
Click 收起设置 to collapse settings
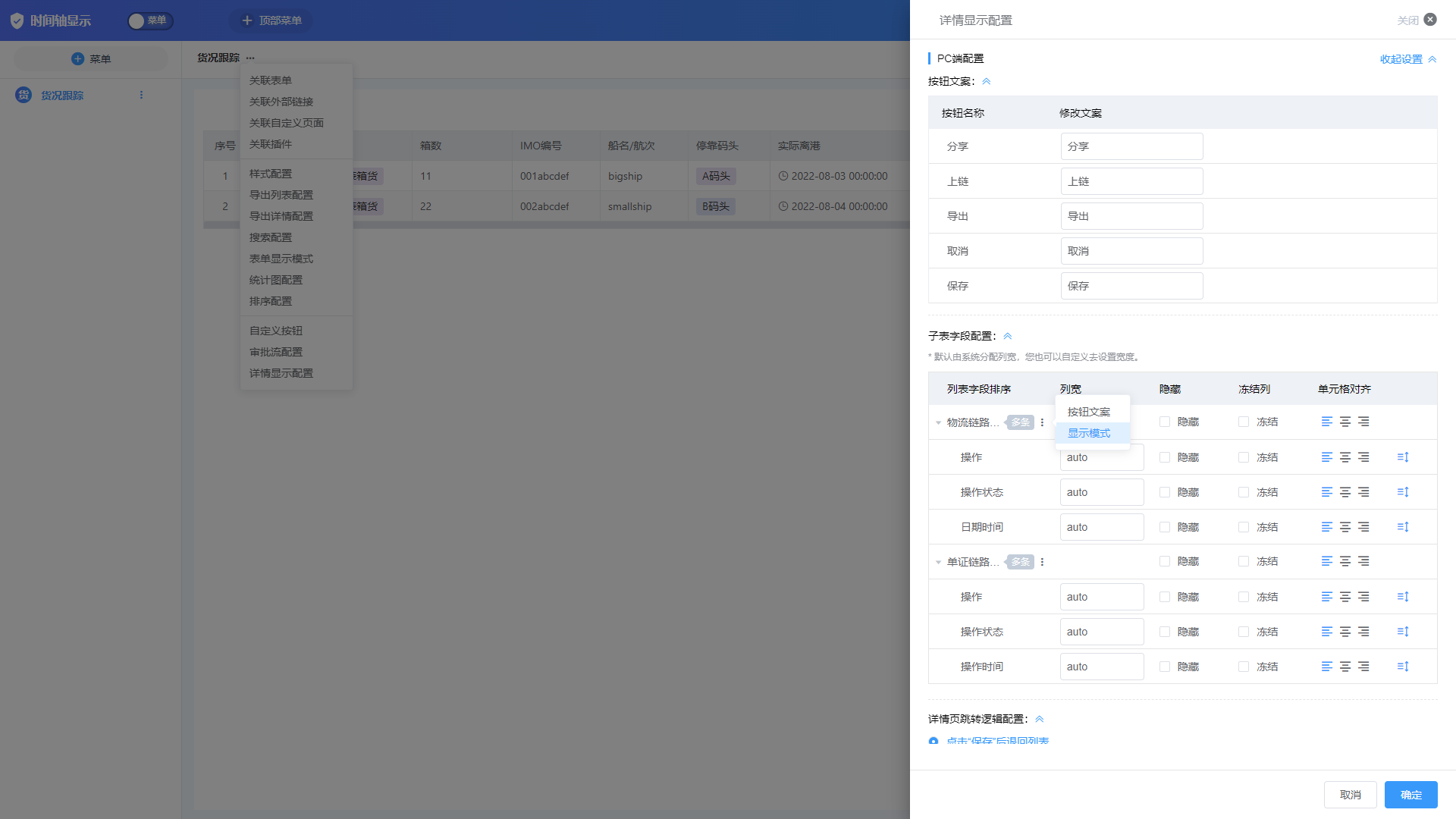pyautogui.click(x=1408, y=59)
